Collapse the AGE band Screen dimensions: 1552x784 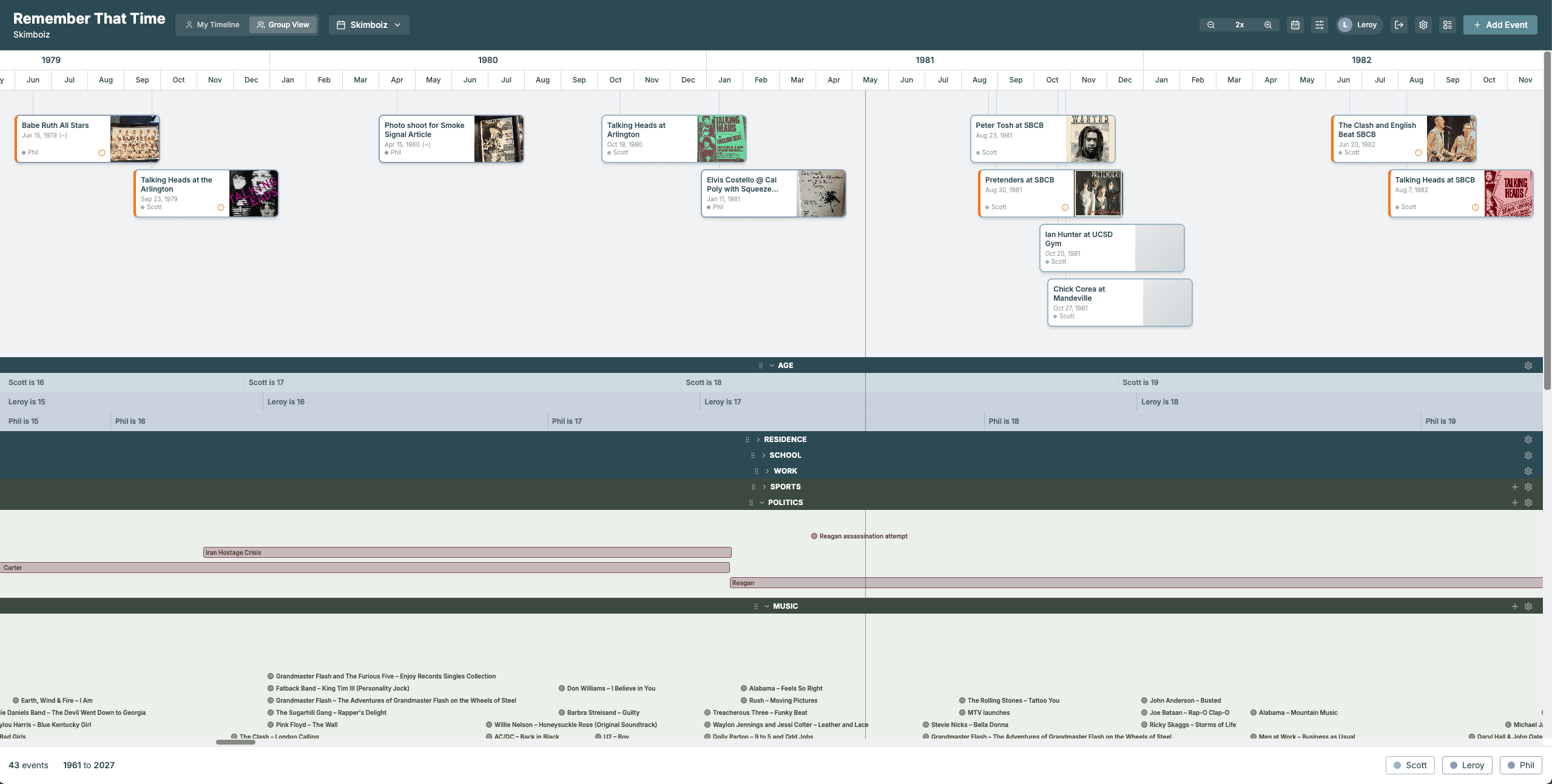tap(771, 365)
